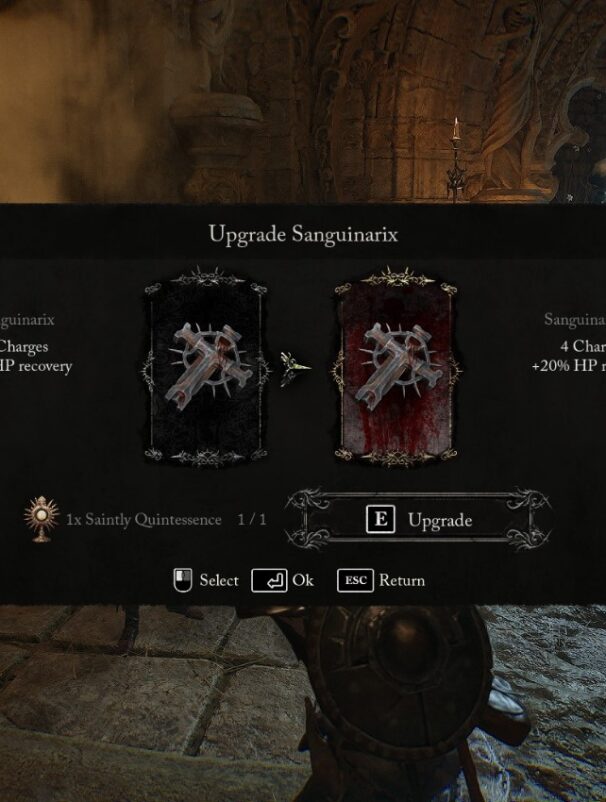Select the upgraded Sanguinarix card with blood-red background

397,366
